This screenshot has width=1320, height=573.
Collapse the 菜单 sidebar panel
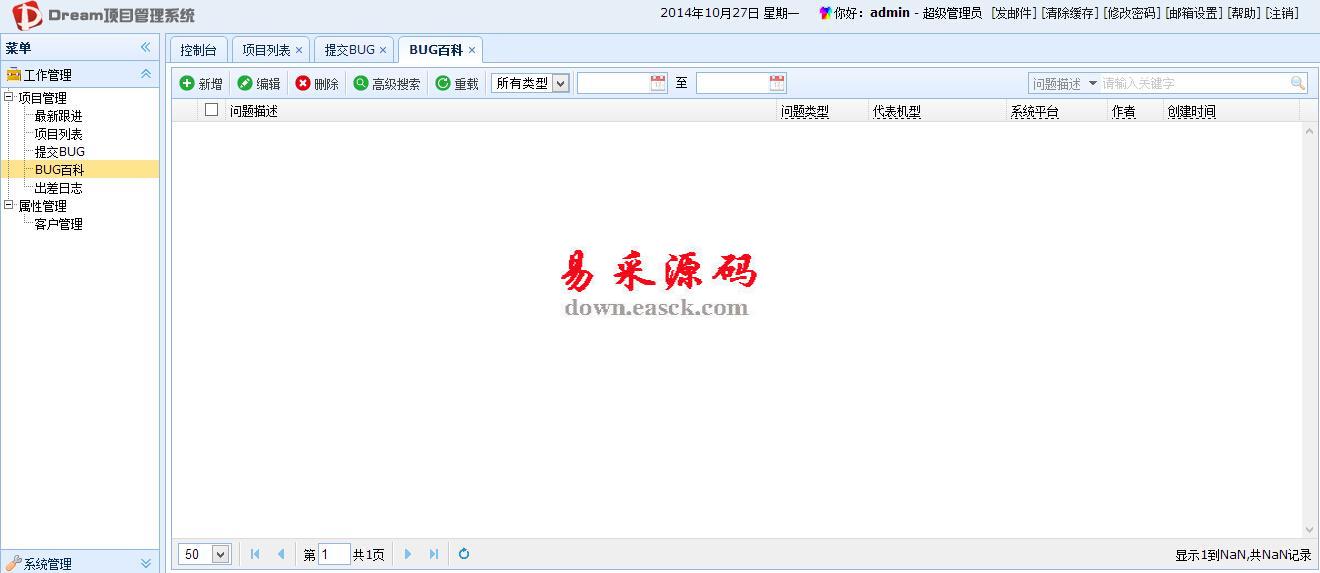tap(145, 47)
